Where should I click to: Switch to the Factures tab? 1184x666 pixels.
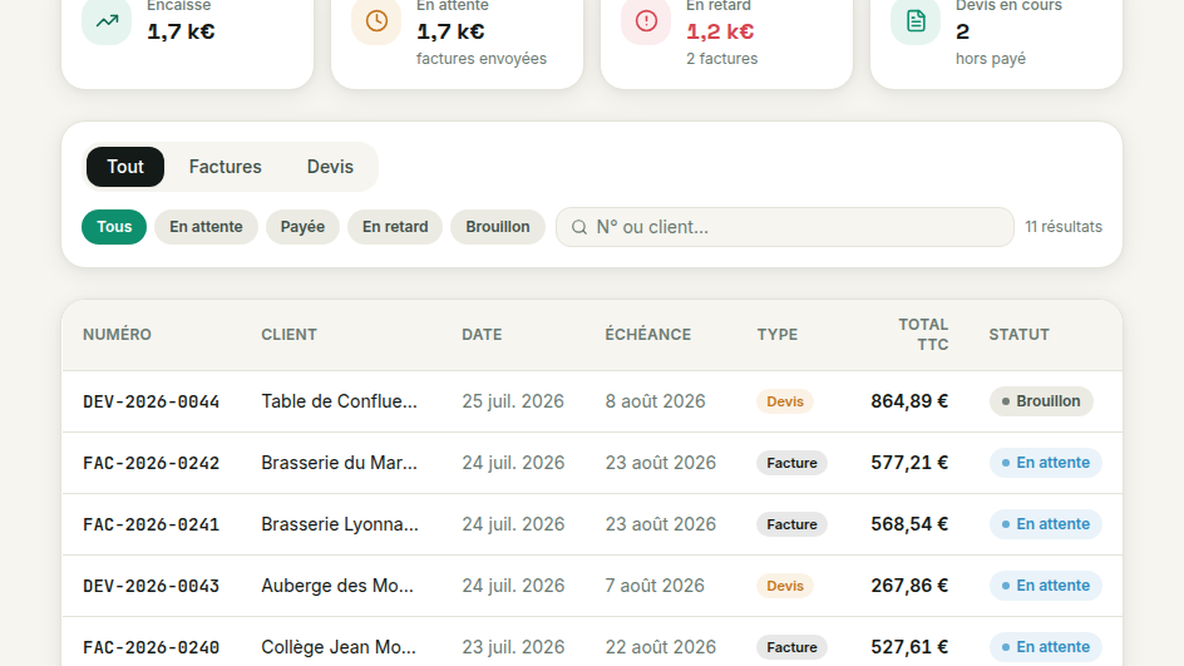(x=225, y=167)
